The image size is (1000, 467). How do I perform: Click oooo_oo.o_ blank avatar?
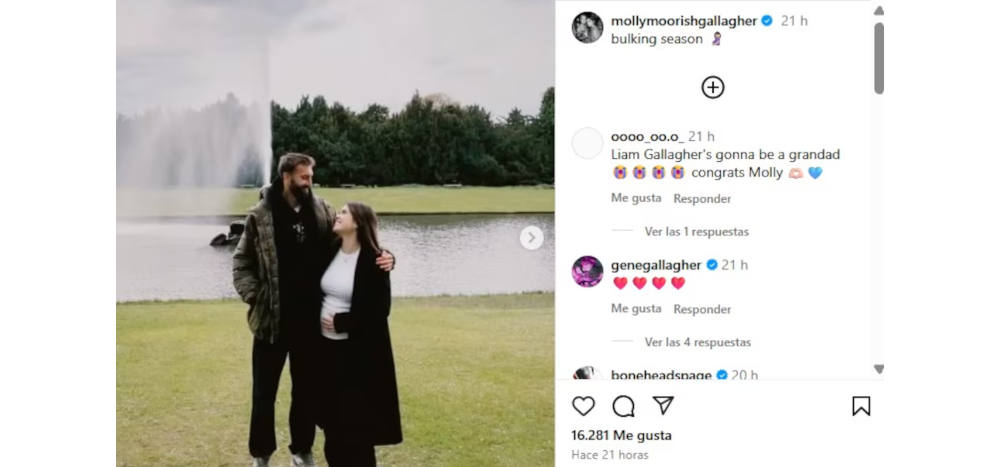coord(587,144)
